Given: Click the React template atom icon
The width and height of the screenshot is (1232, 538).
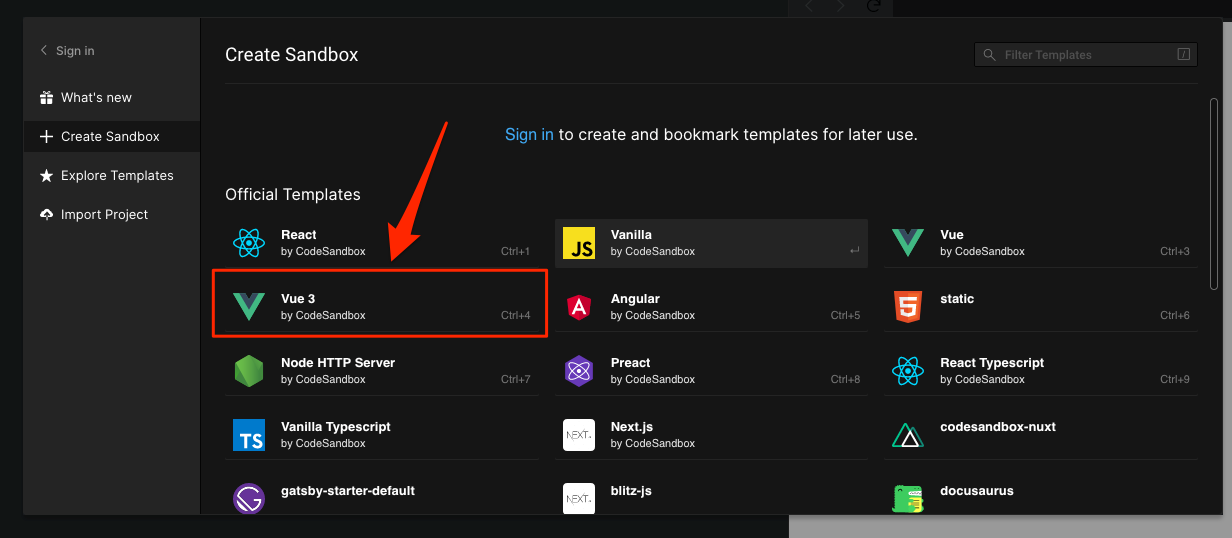Looking at the screenshot, I should point(248,243).
